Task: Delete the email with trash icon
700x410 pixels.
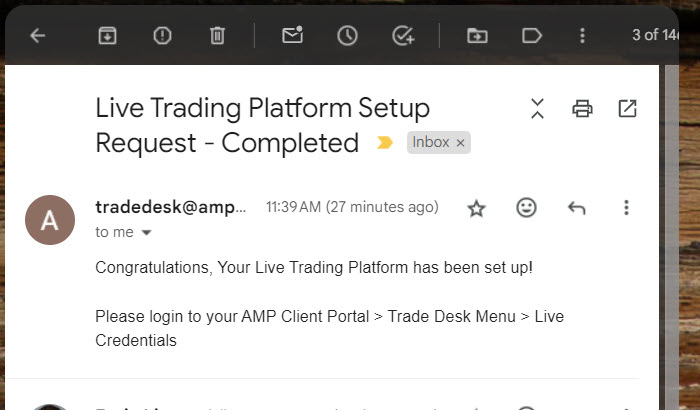Action: pos(217,35)
